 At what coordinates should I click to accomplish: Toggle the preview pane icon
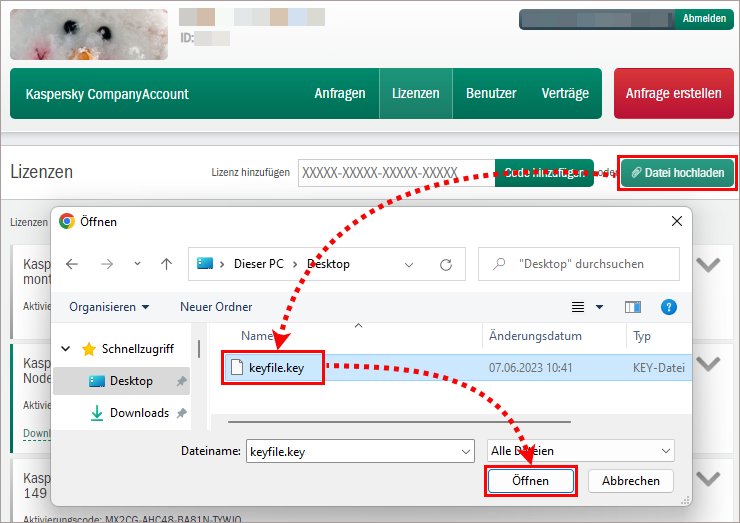(x=632, y=307)
